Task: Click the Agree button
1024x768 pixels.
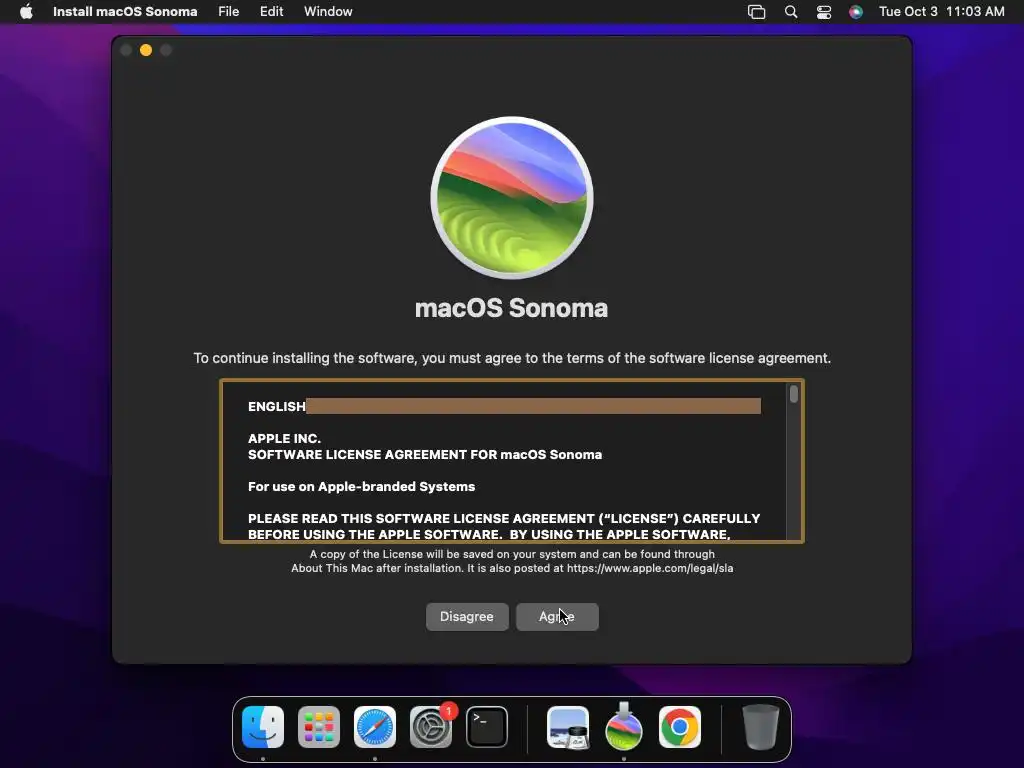Action: click(x=557, y=616)
